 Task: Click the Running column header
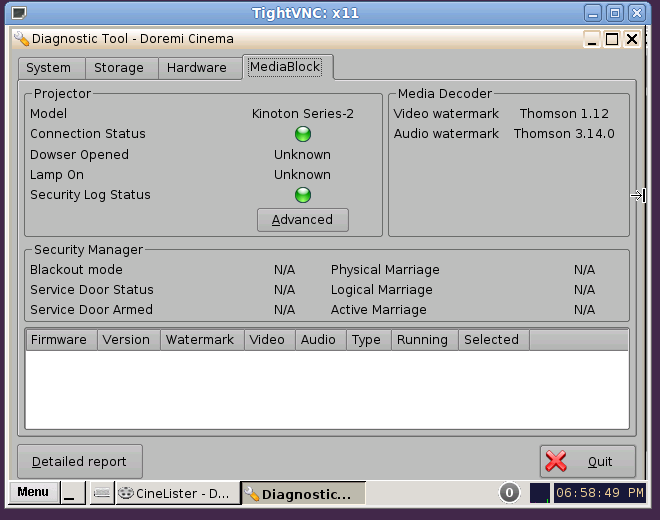tap(425, 340)
